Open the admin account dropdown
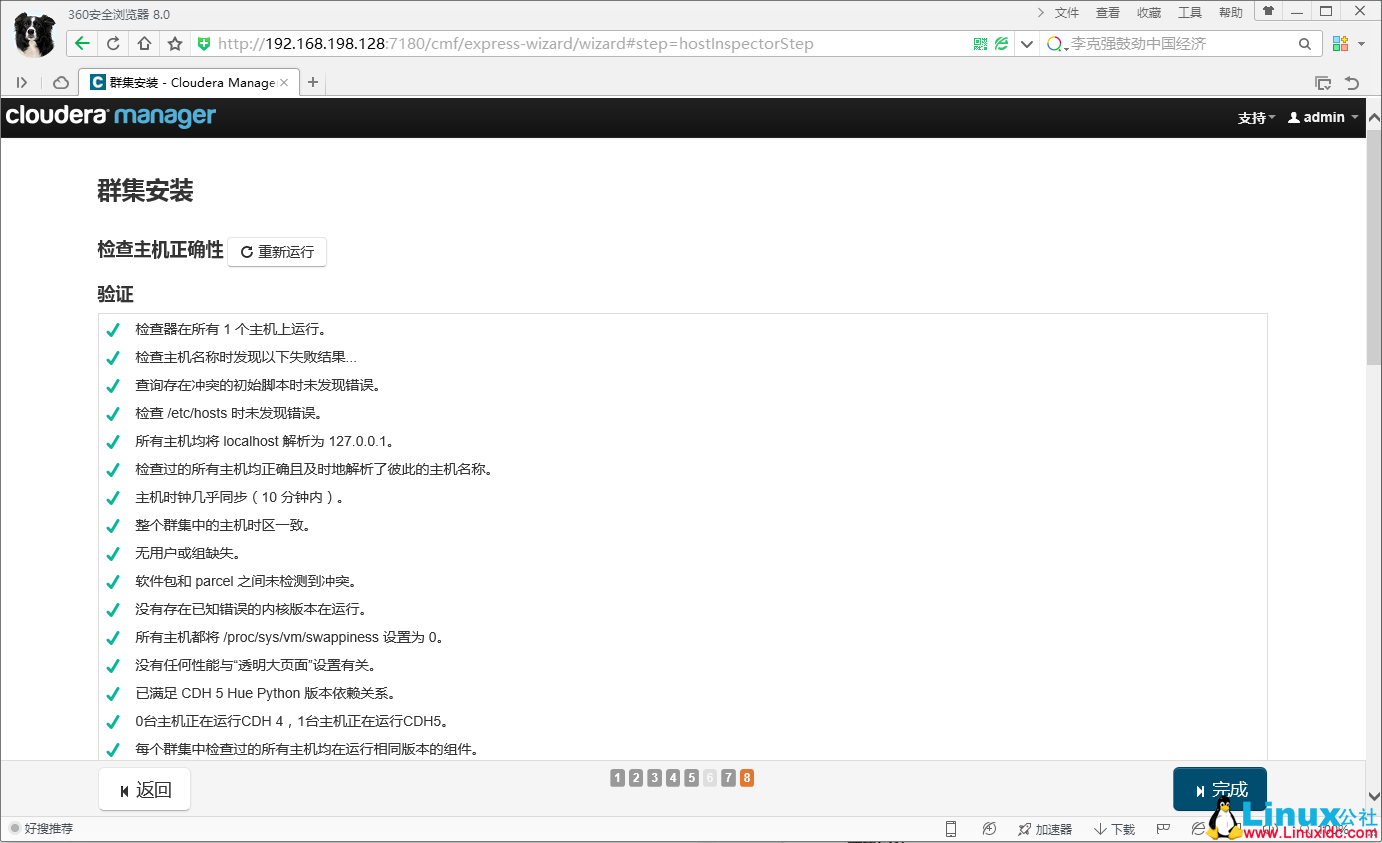 1322,117
